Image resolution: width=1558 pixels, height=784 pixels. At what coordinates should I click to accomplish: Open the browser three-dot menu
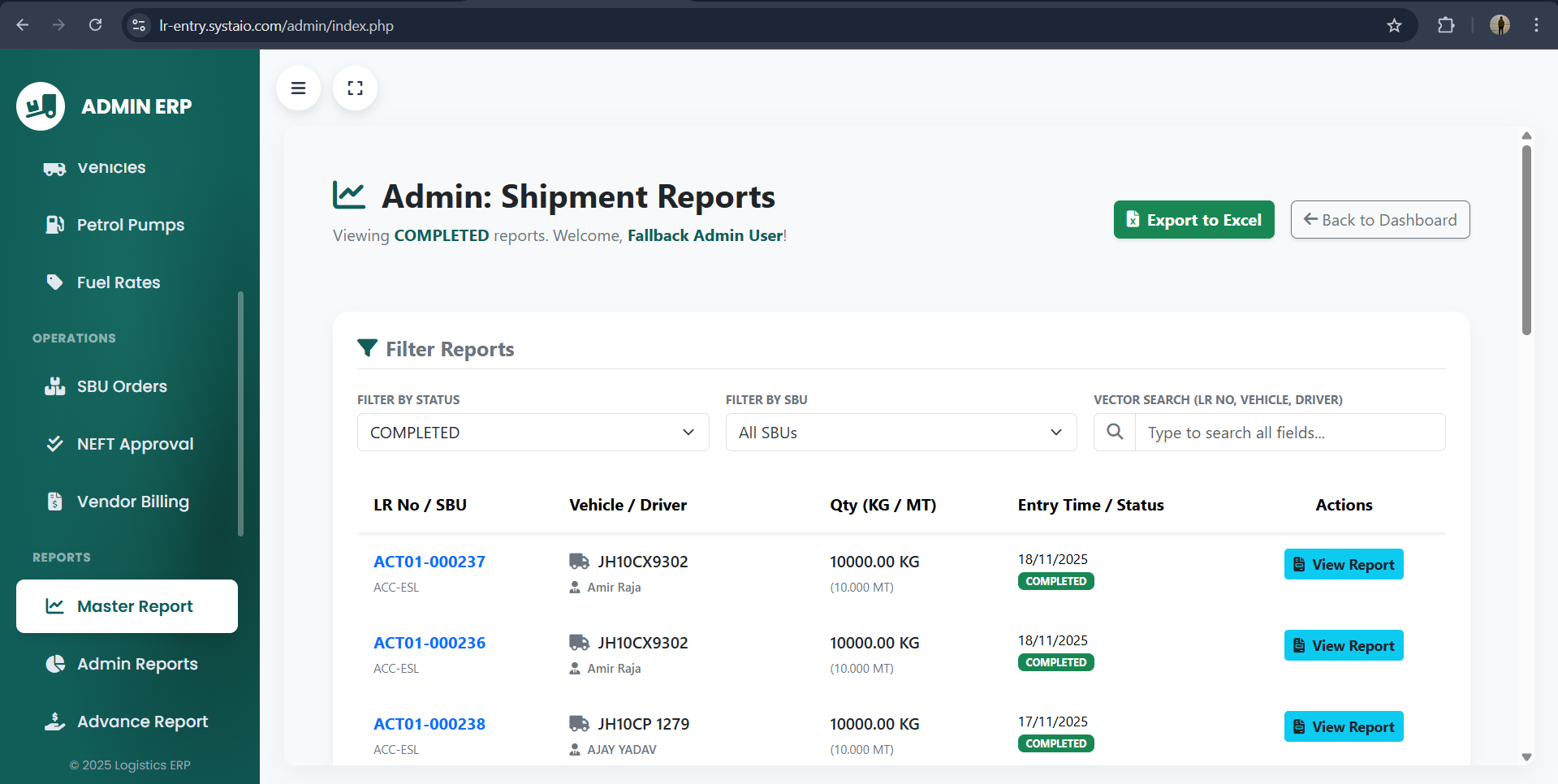pyautogui.click(x=1536, y=25)
